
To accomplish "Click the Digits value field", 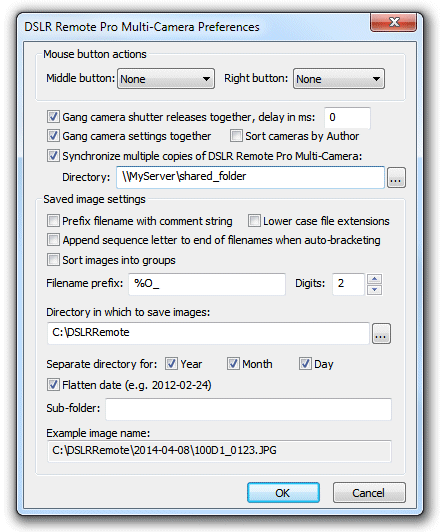I will tap(348, 284).
